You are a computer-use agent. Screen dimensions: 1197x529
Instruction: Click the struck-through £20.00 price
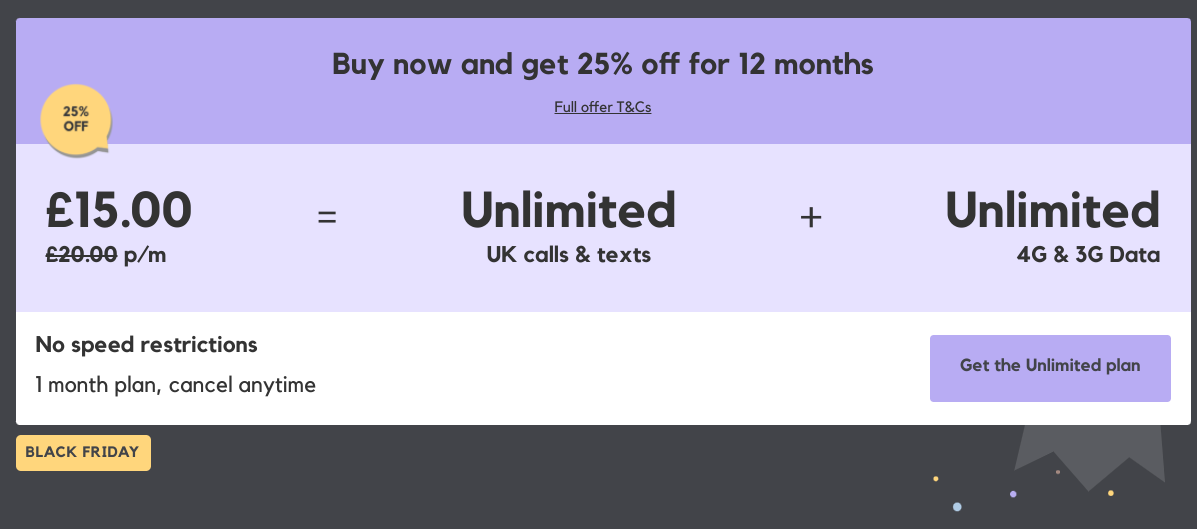coord(82,254)
